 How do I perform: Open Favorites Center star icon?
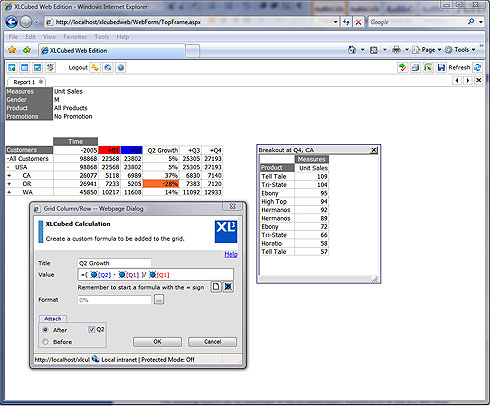tap(12, 50)
